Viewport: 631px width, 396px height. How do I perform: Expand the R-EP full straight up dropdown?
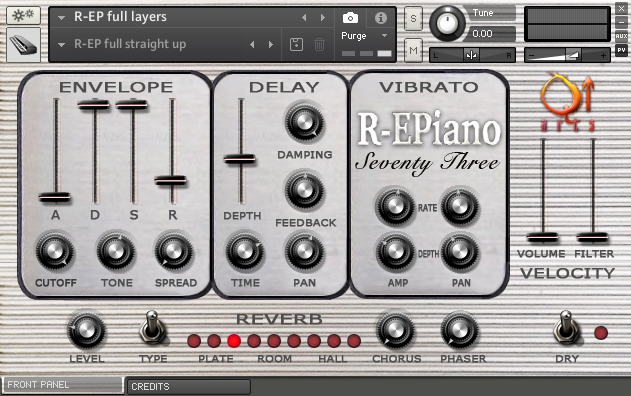click(x=62, y=45)
